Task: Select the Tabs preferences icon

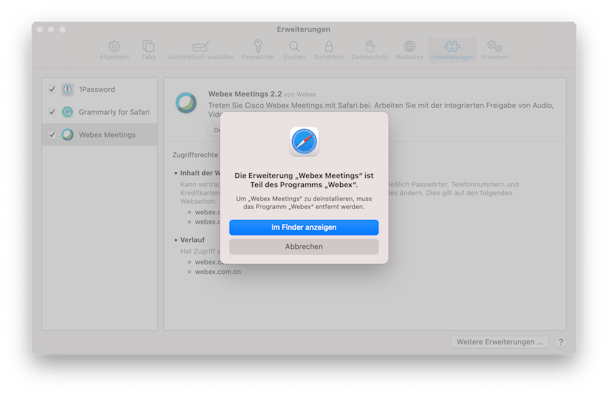Action: (148, 47)
